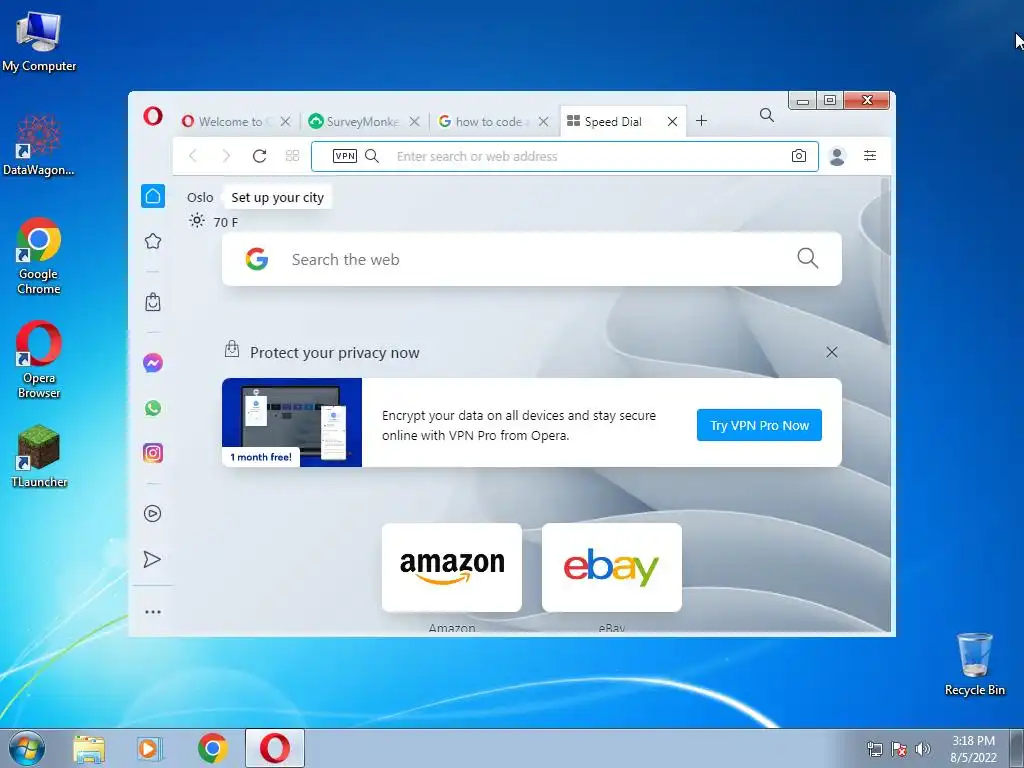Open Bookmarks star in the sidebar
Screen dimensions: 1024x768
[x=153, y=241]
